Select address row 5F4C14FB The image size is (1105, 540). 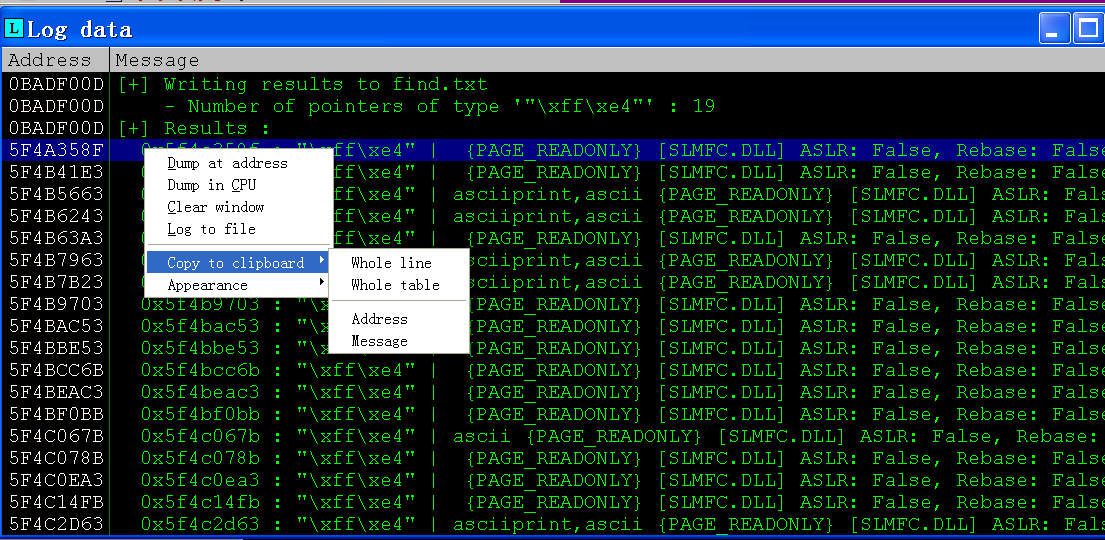click(x=56, y=502)
